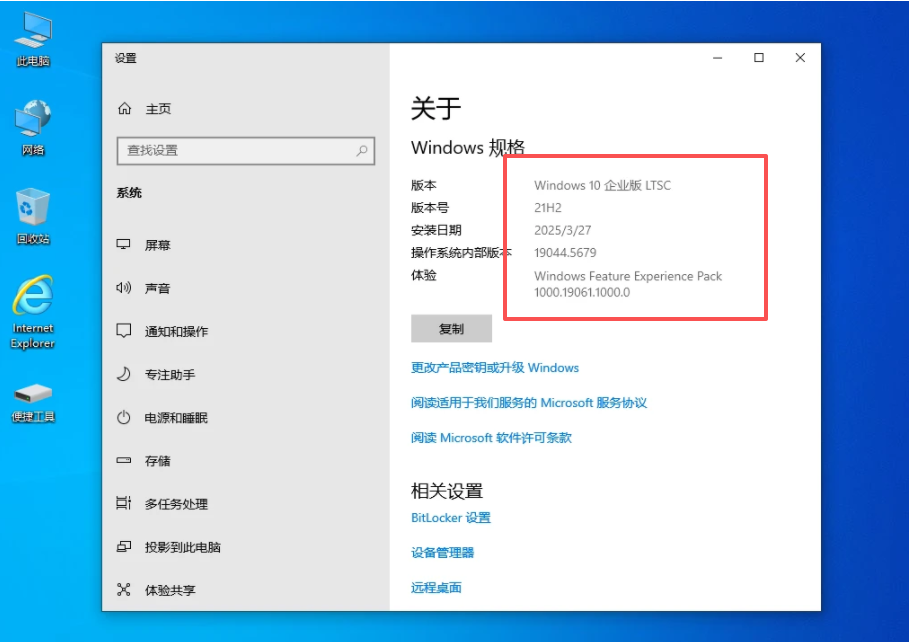
Task: Click the 21H2 version number
Action: coord(548,208)
